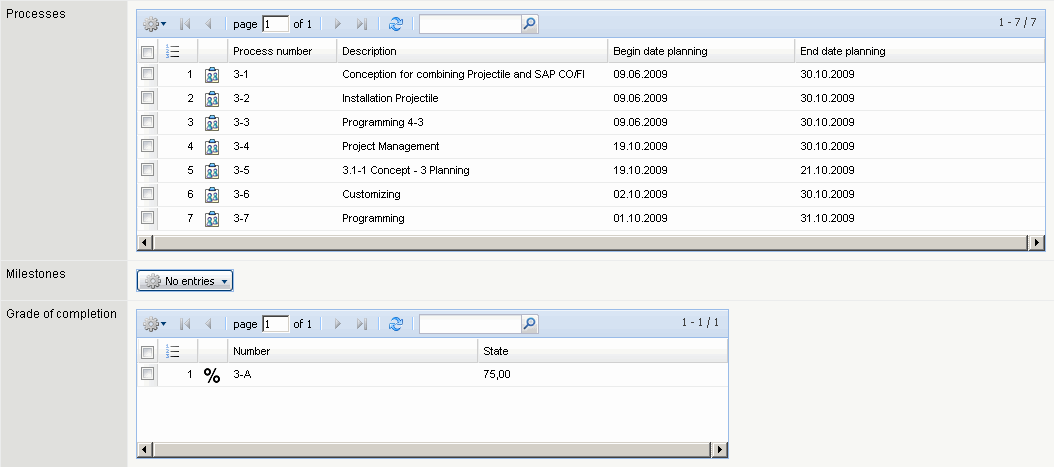Click the search magnifier in the Processes toolbar
This screenshot has height=467, width=1054.
point(530,23)
